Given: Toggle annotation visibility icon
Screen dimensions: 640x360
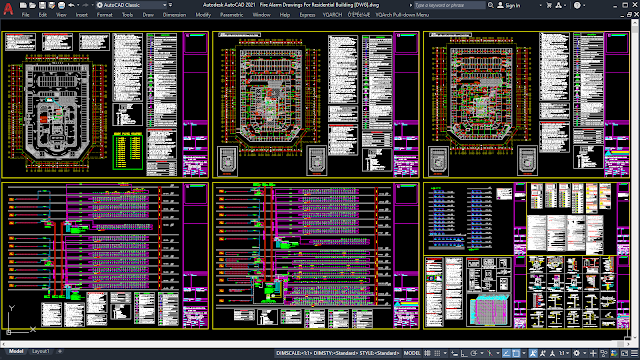Looking at the screenshot, I should (x=533, y=353).
